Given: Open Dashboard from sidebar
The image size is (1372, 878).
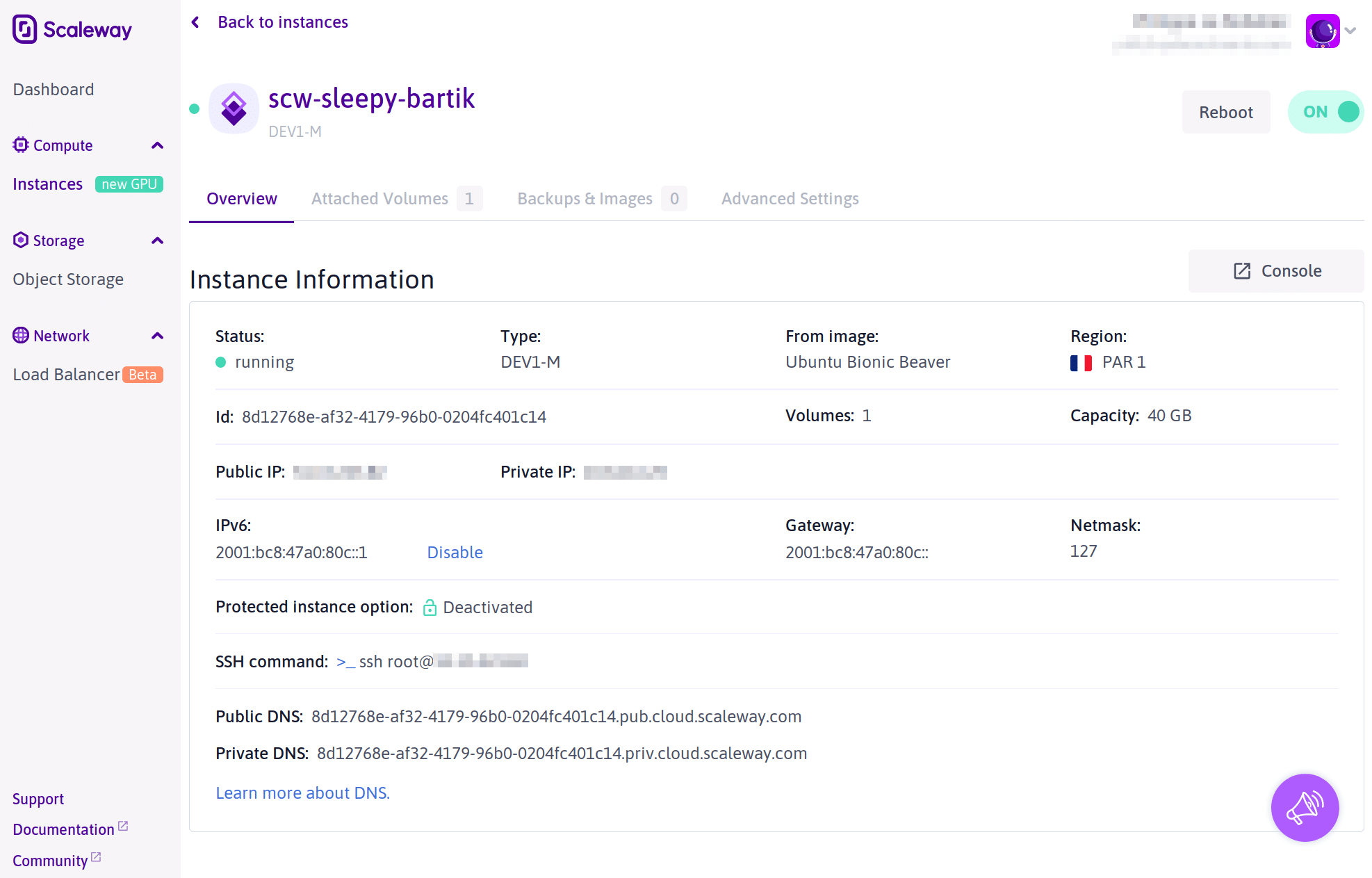Looking at the screenshot, I should [53, 89].
